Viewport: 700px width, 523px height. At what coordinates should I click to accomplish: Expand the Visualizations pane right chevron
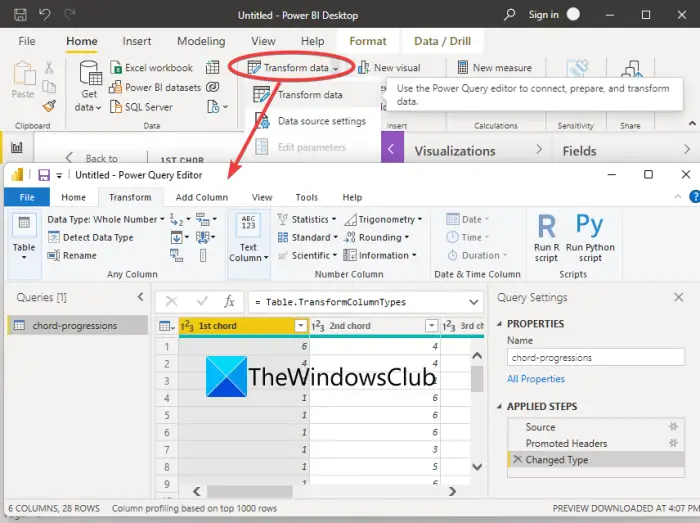[x=539, y=149]
